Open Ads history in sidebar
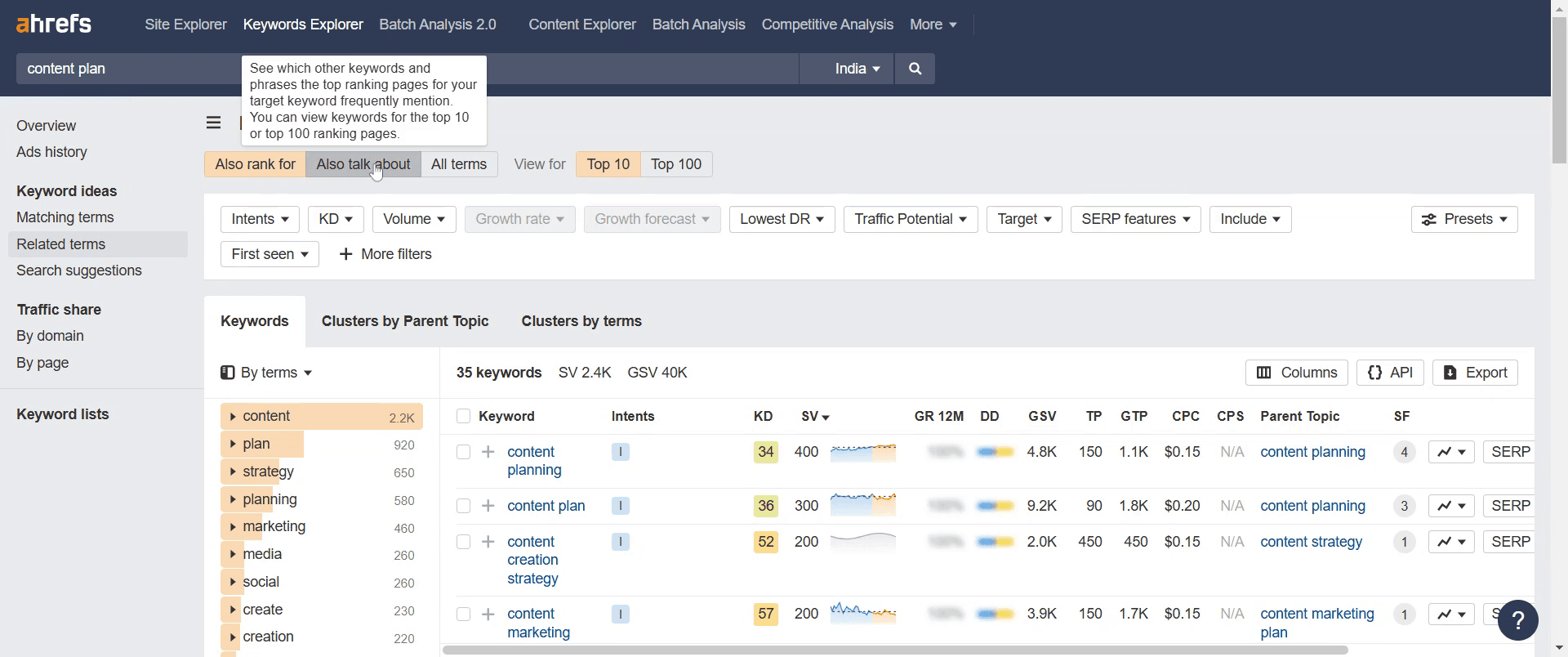The width and height of the screenshot is (1568, 657). (51, 152)
